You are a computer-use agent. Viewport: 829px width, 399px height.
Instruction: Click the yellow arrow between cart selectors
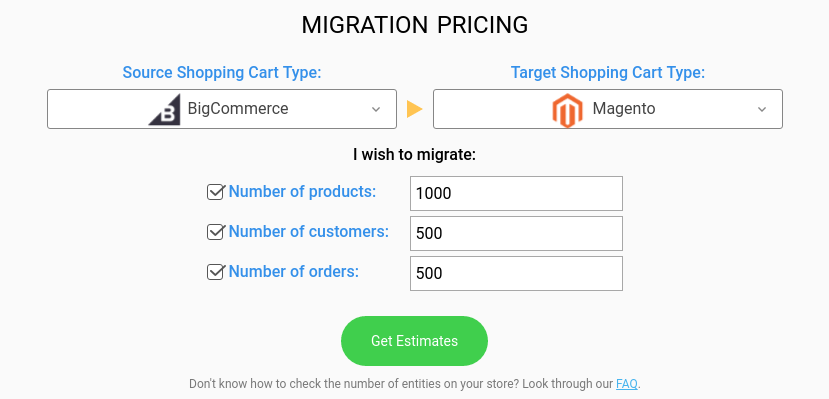tap(414, 109)
